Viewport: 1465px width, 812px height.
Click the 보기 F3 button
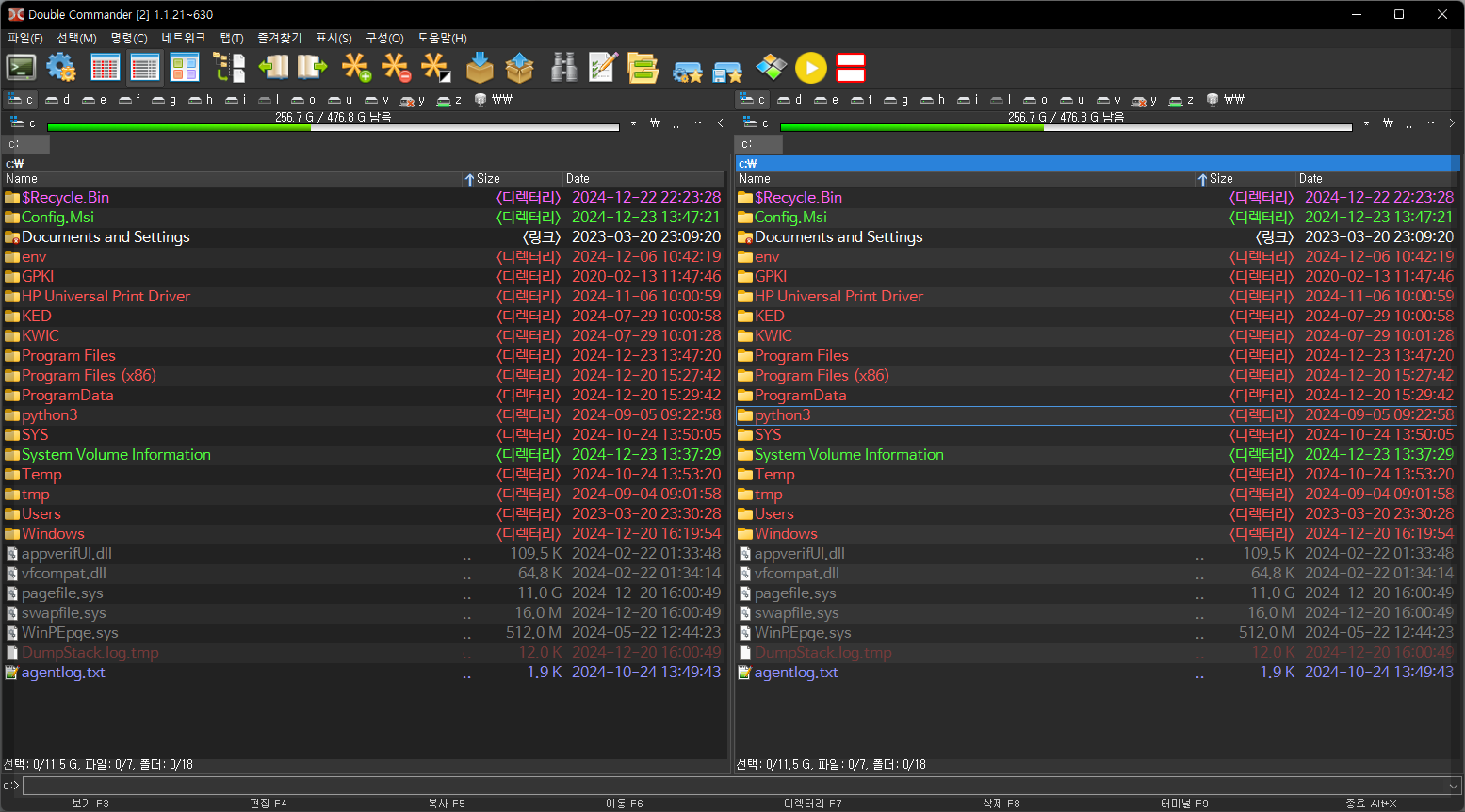[x=90, y=804]
